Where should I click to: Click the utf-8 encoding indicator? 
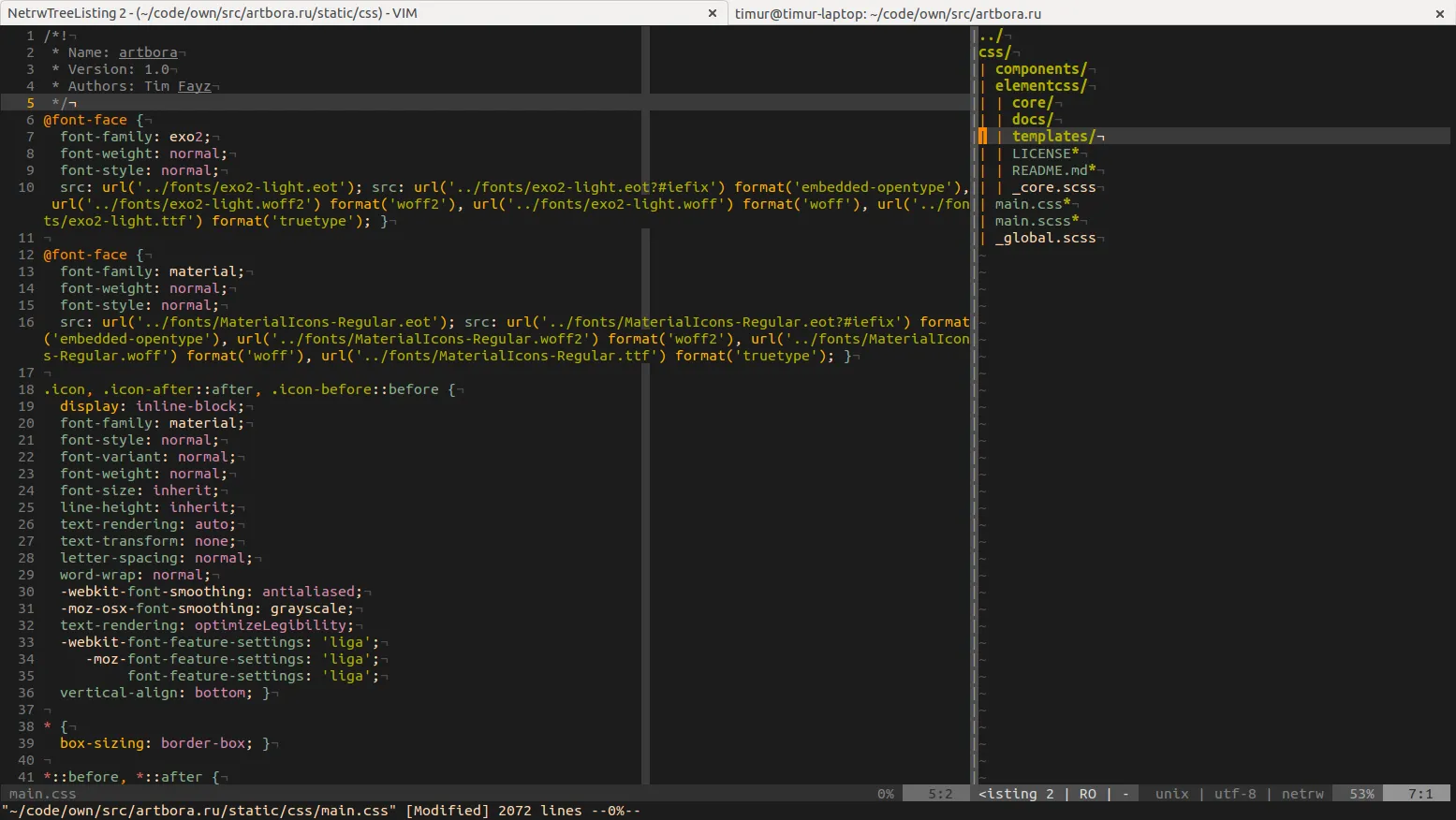point(1235,794)
